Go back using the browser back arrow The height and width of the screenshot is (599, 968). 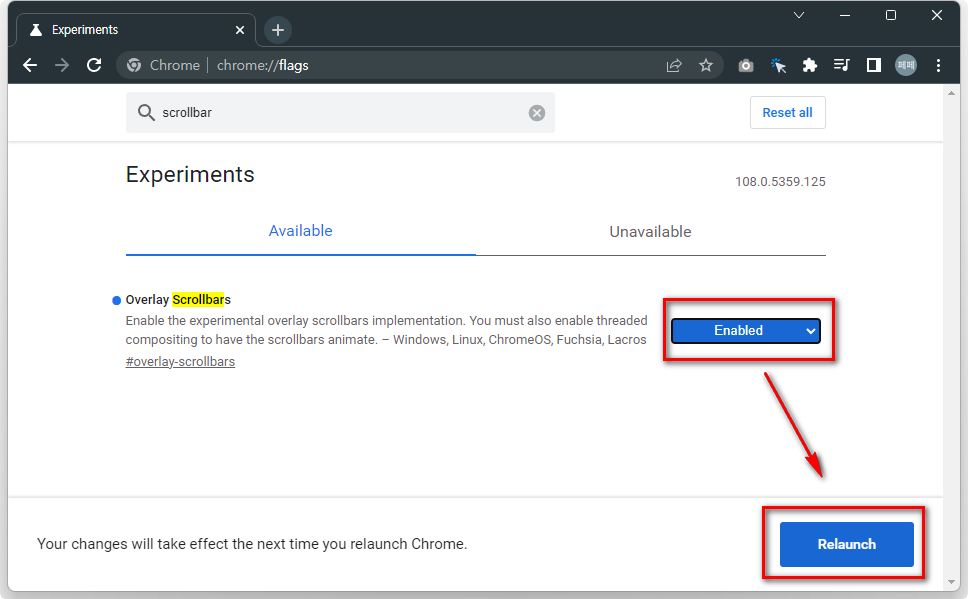tap(30, 65)
